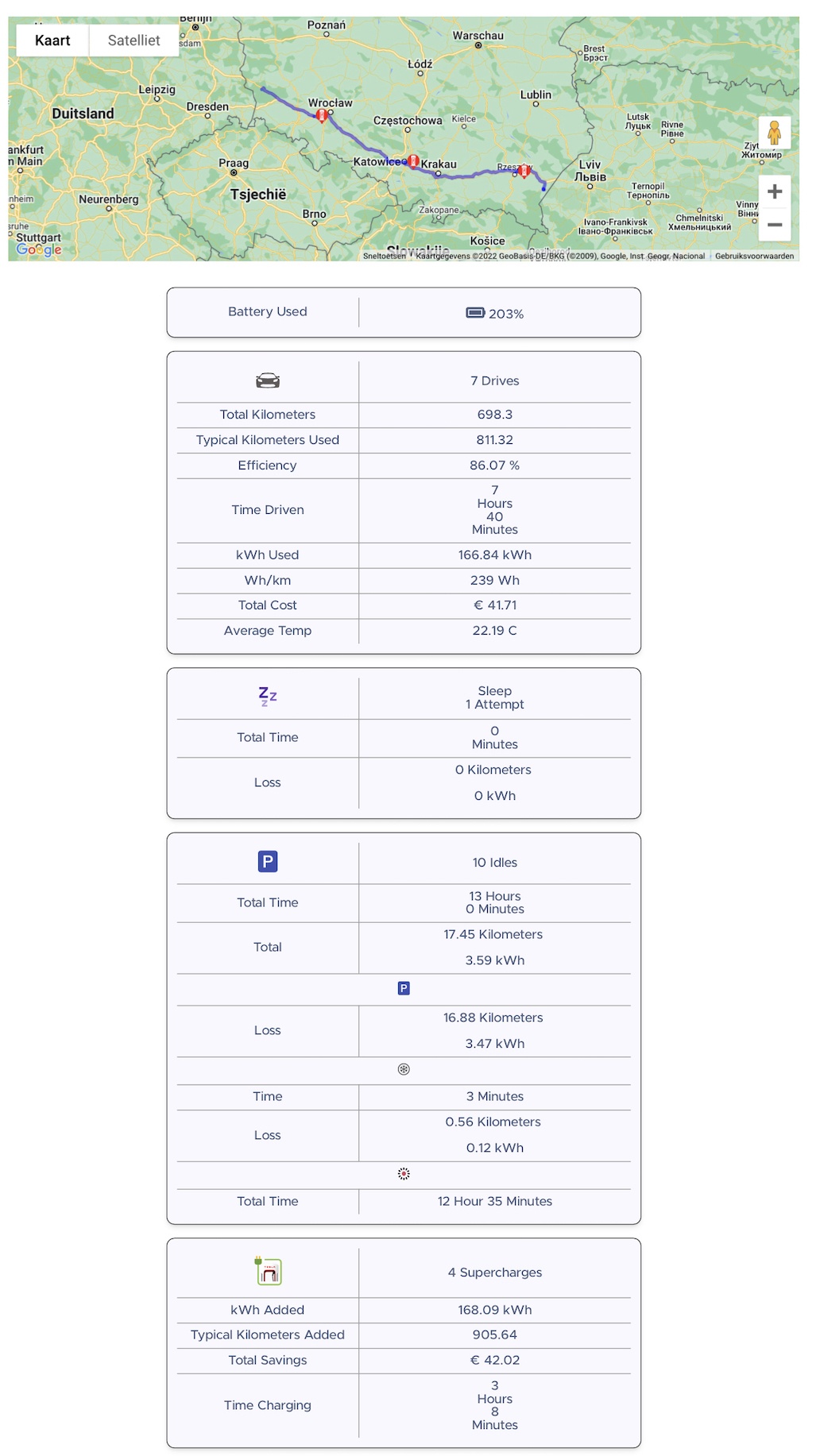Screen dimensions: 816x1456
Task: Zoom in using the map plus button
Action: pyautogui.click(x=773, y=191)
